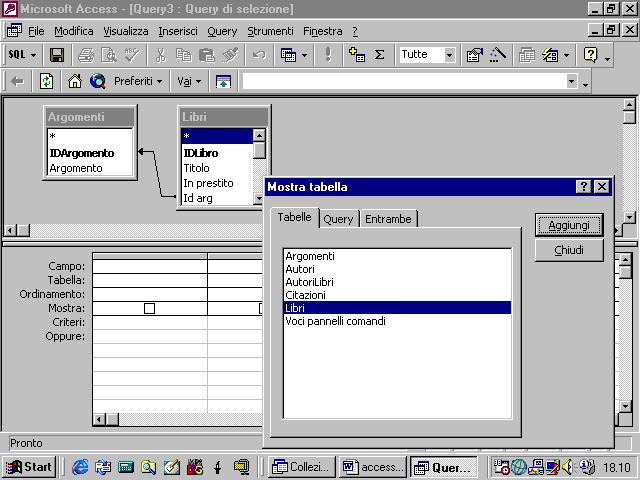Open the Properties icon

[475, 55]
